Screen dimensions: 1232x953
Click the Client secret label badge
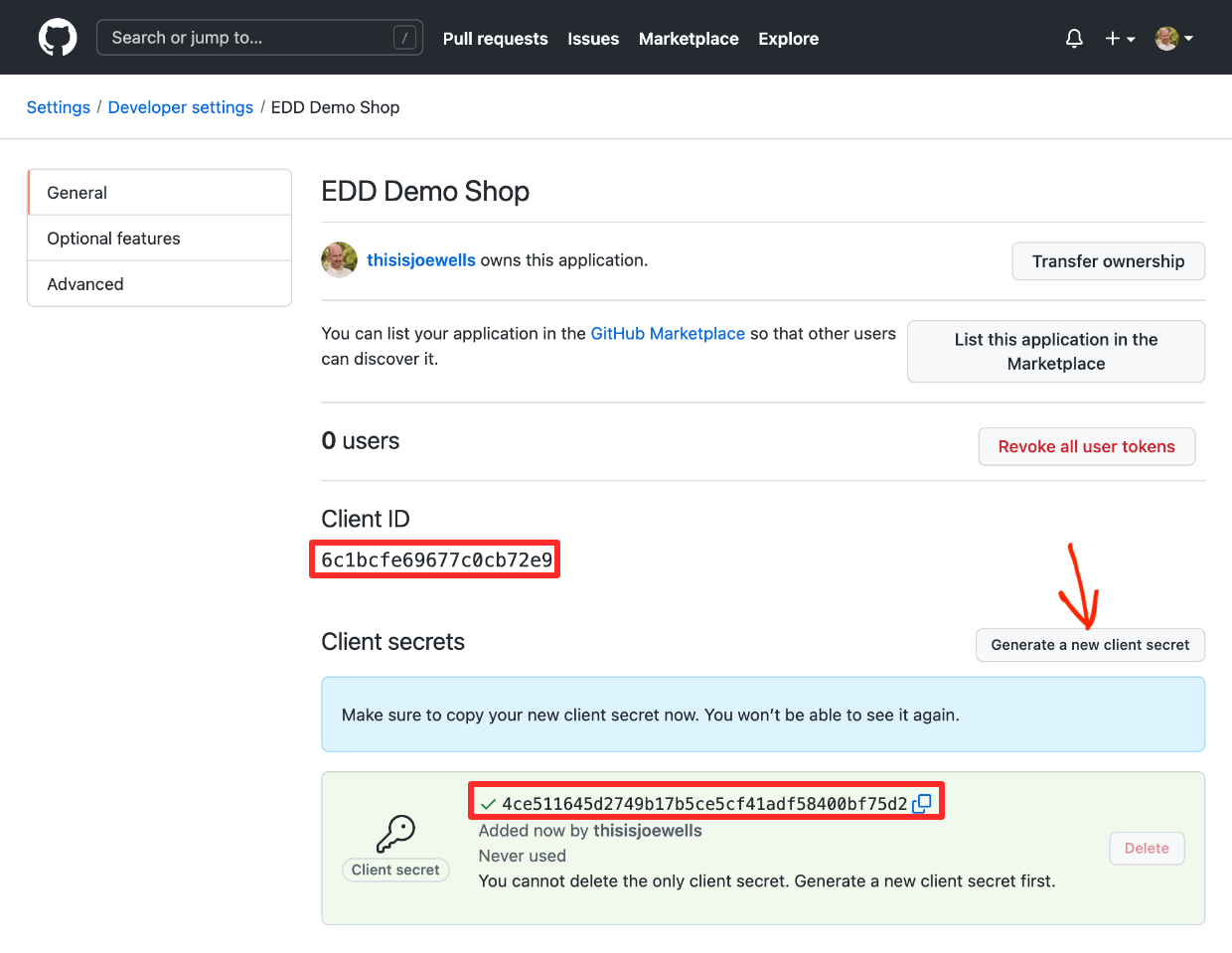coord(395,870)
